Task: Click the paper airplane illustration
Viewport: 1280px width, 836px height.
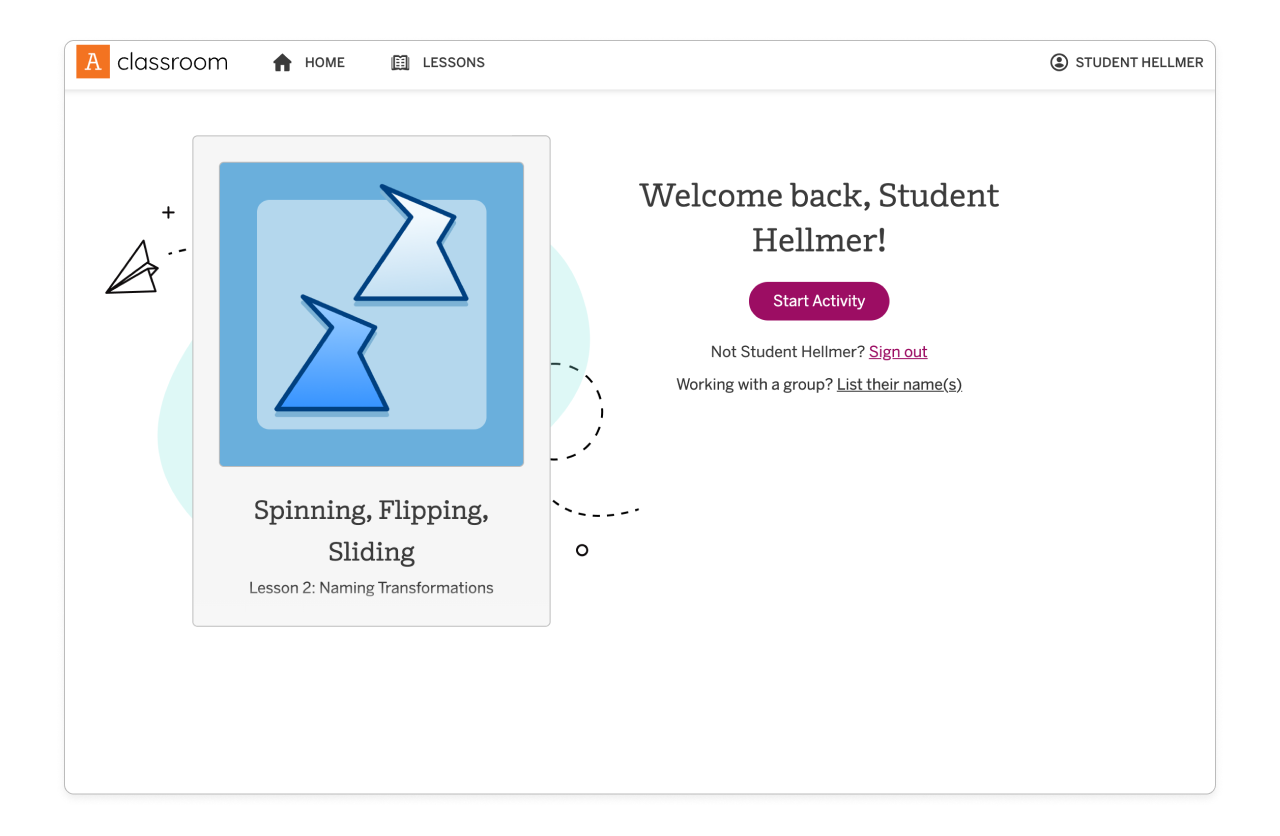Action: click(133, 268)
